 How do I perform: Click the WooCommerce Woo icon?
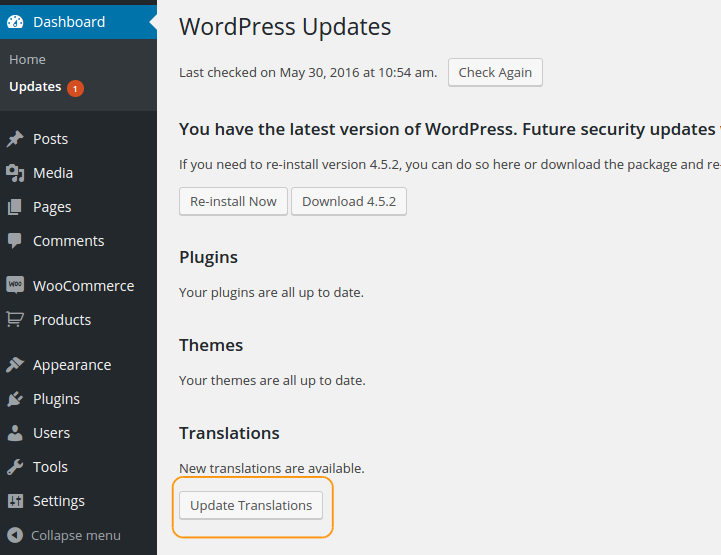coord(15,285)
